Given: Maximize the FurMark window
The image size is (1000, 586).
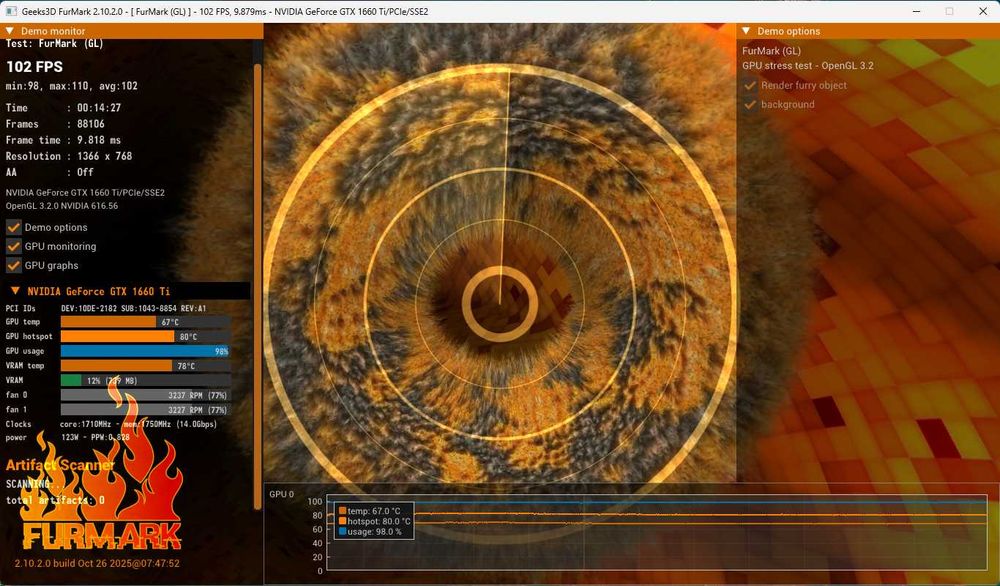Looking at the screenshot, I should pyautogui.click(x=950, y=11).
